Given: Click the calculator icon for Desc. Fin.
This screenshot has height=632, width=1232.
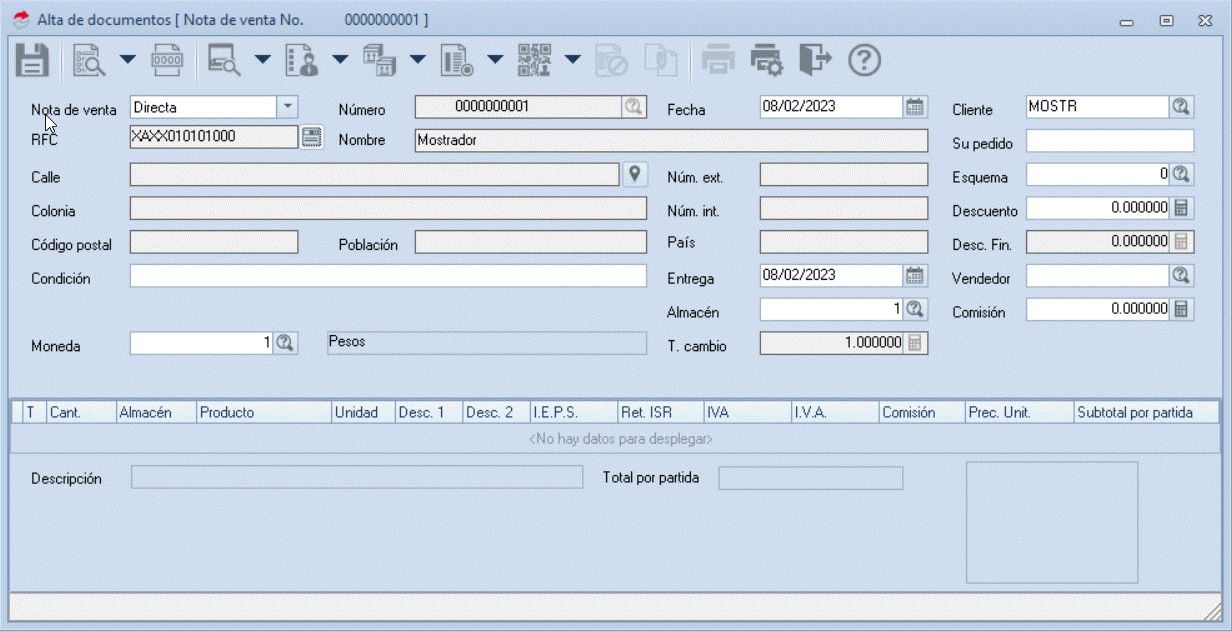Looking at the screenshot, I should (1181, 242).
